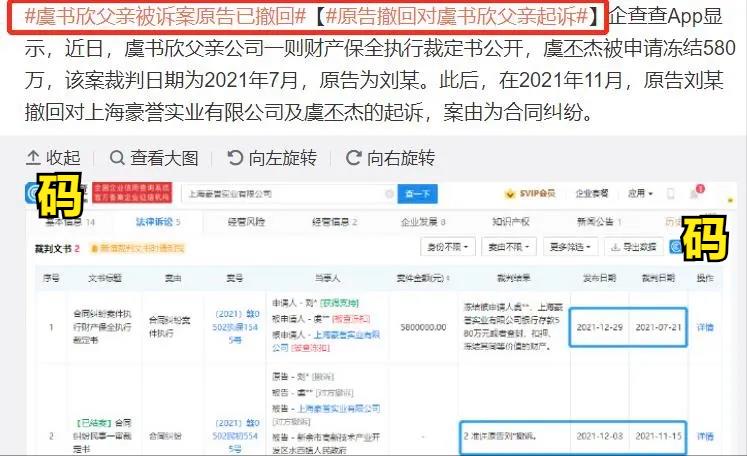
Task: Select the ruling date 2021-07-21
Action: [658, 327]
